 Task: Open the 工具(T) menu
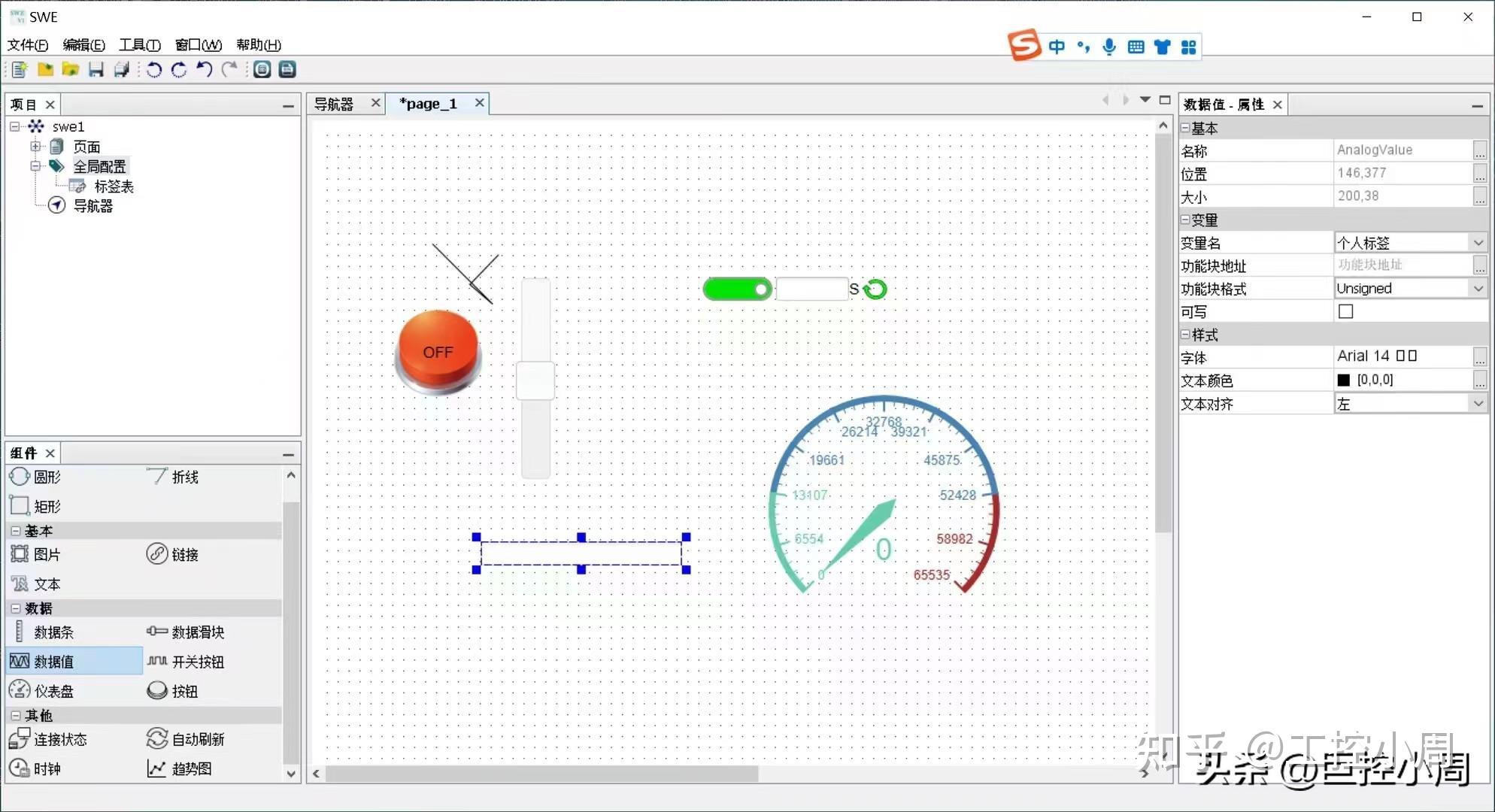click(x=139, y=45)
